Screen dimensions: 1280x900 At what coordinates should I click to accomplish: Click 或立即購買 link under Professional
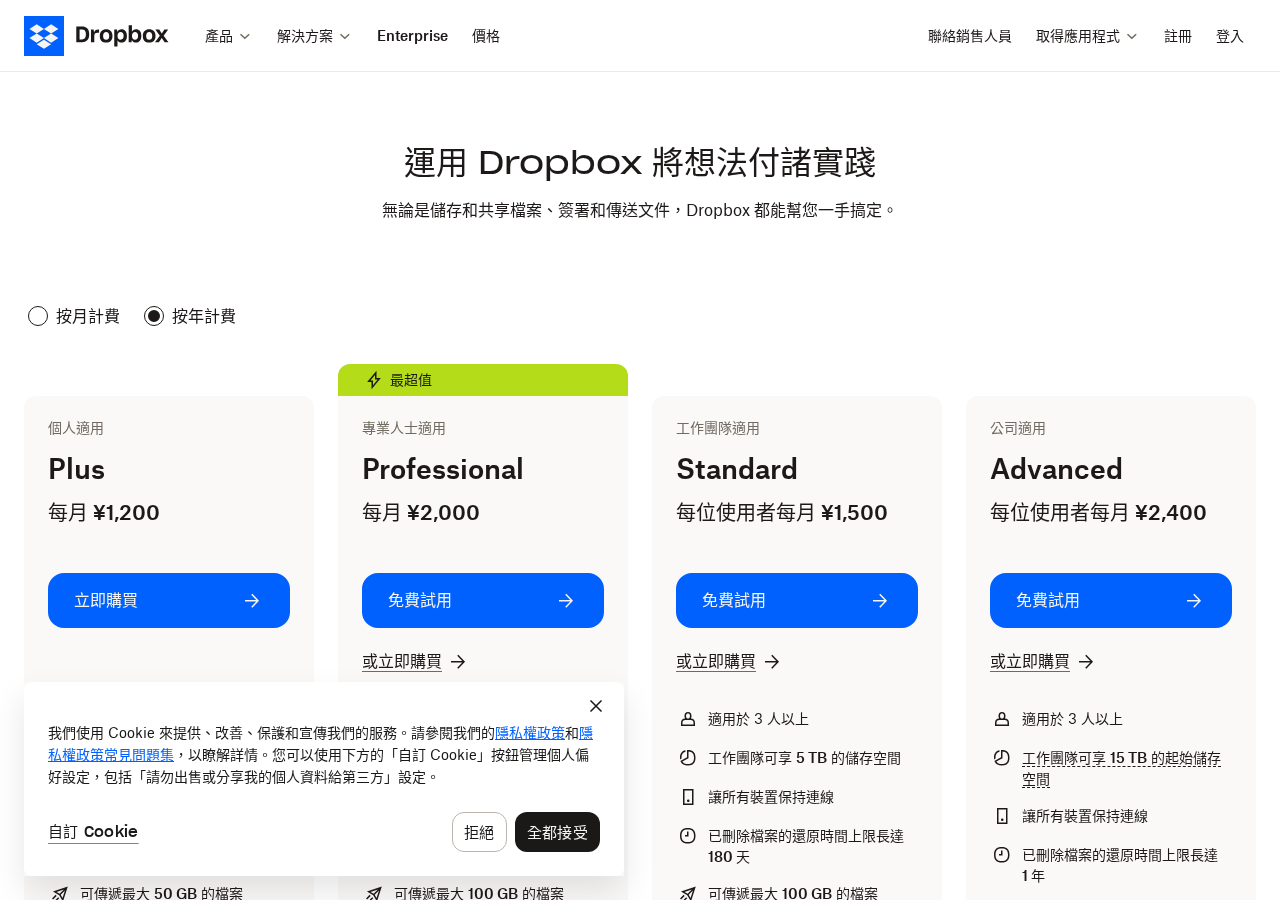402,661
